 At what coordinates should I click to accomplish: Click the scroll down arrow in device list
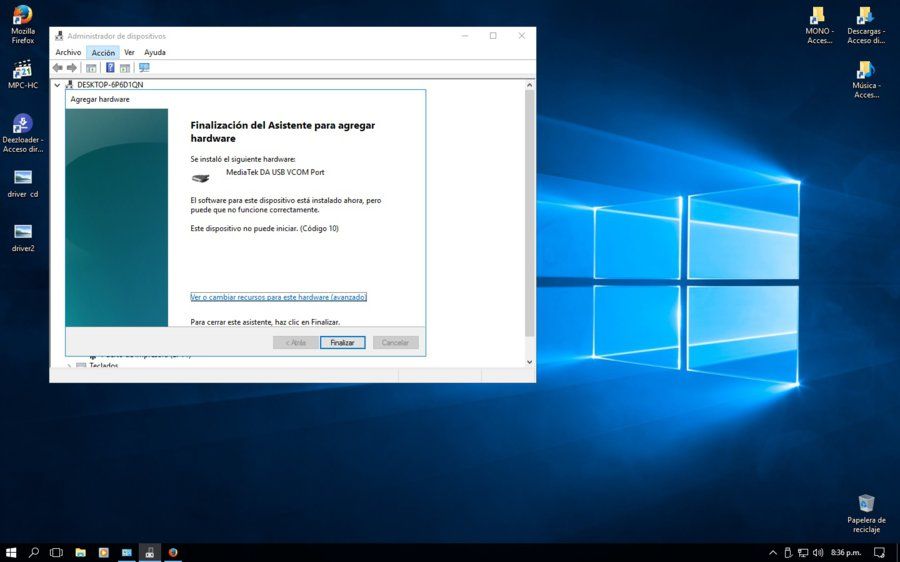(x=529, y=362)
